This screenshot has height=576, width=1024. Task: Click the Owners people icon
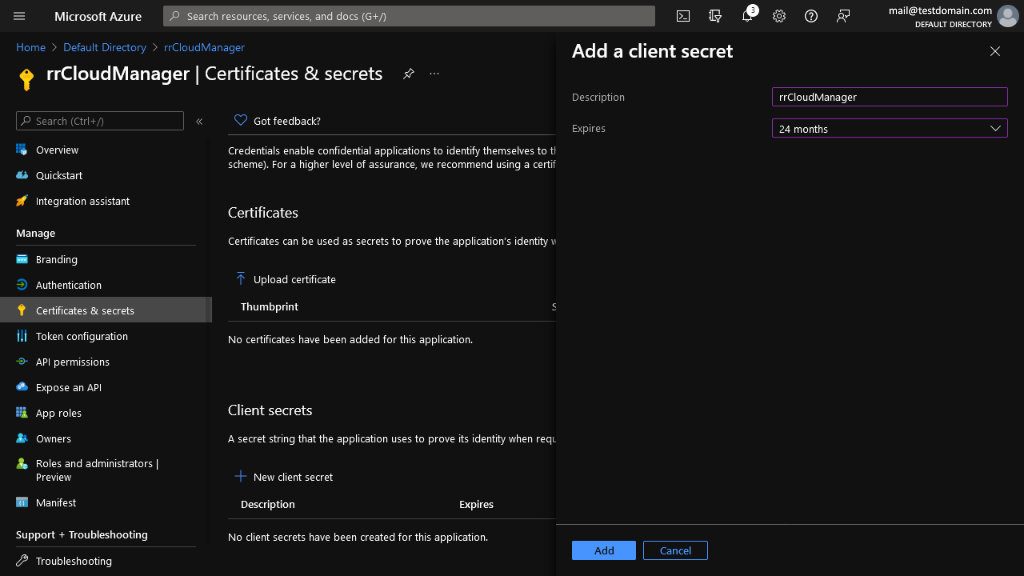(22, 438)
